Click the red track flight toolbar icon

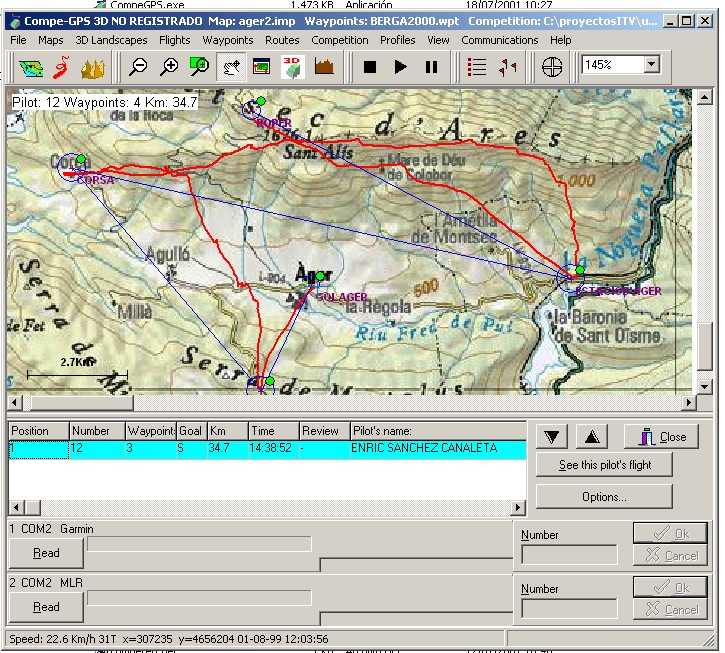62,68
